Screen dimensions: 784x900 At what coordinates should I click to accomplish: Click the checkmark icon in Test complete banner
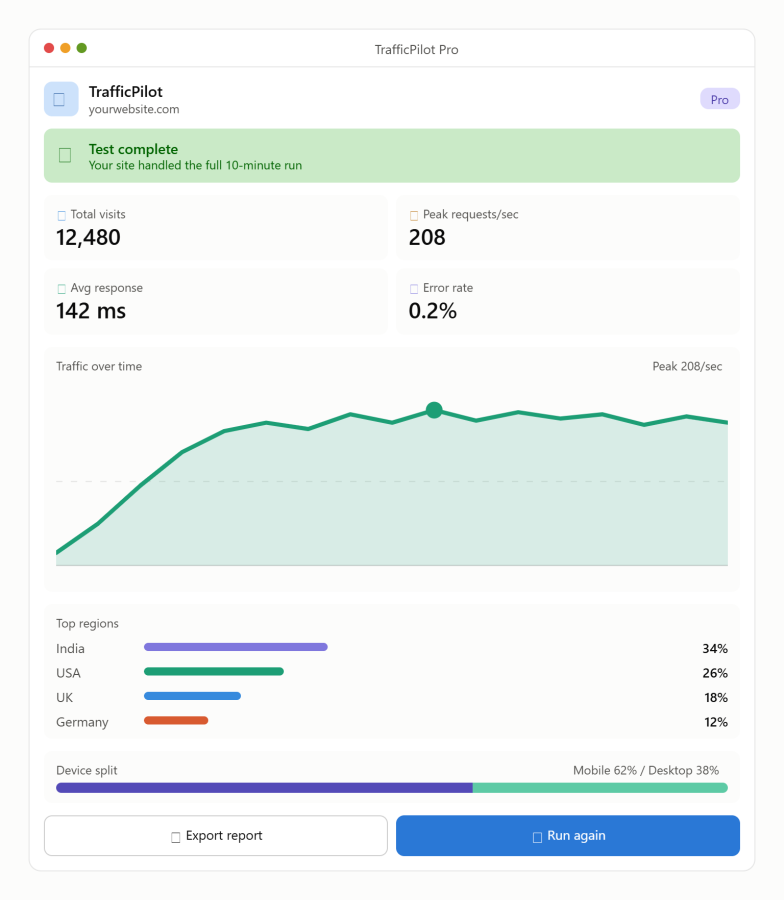tap(65, 156)
